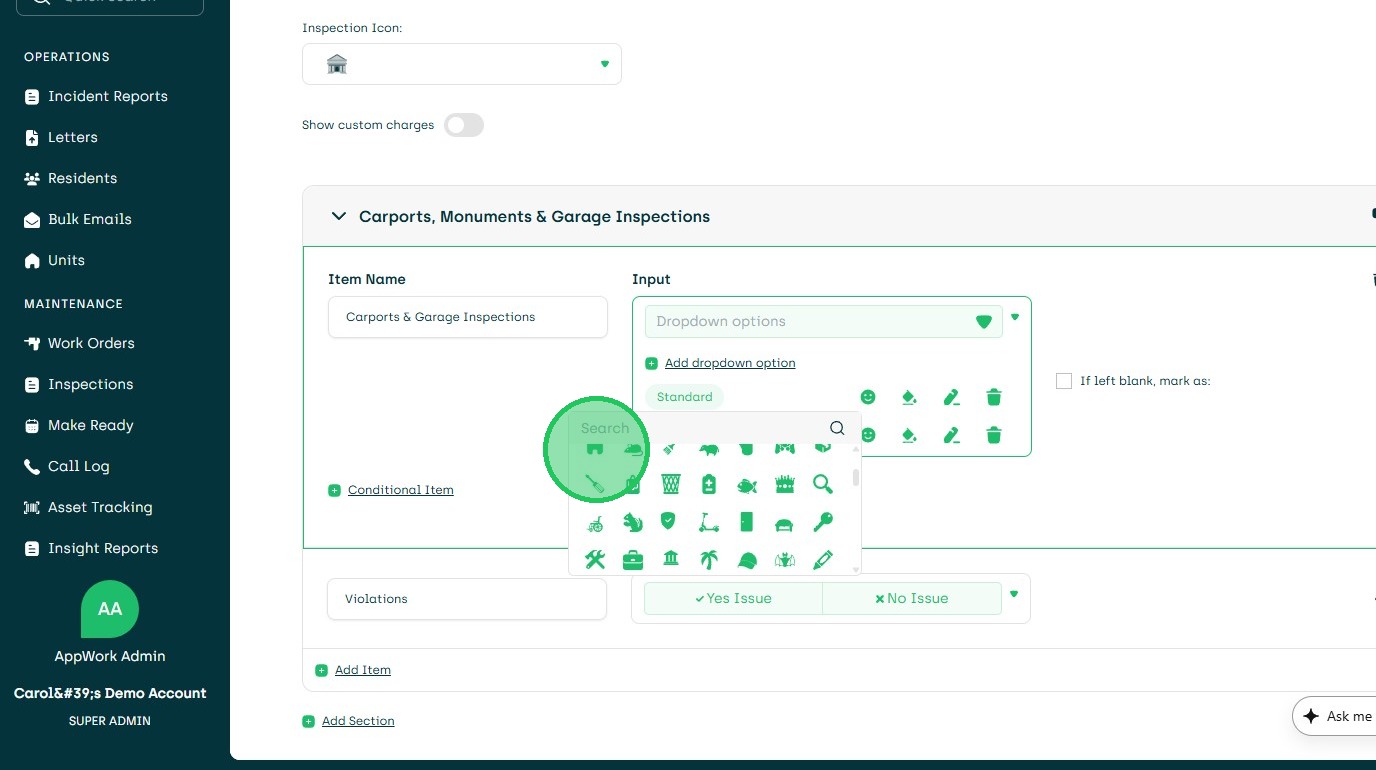The height and width of the screenshot is (770, 1376).
Task: Select the palm tree icon
Action: tap(709, 560)
